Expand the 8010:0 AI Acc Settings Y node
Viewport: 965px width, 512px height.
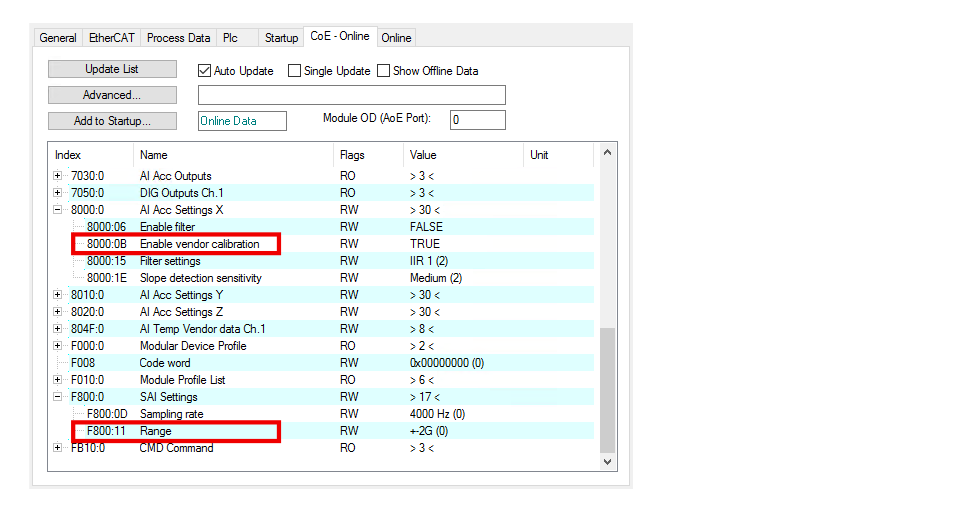(57, 295)
